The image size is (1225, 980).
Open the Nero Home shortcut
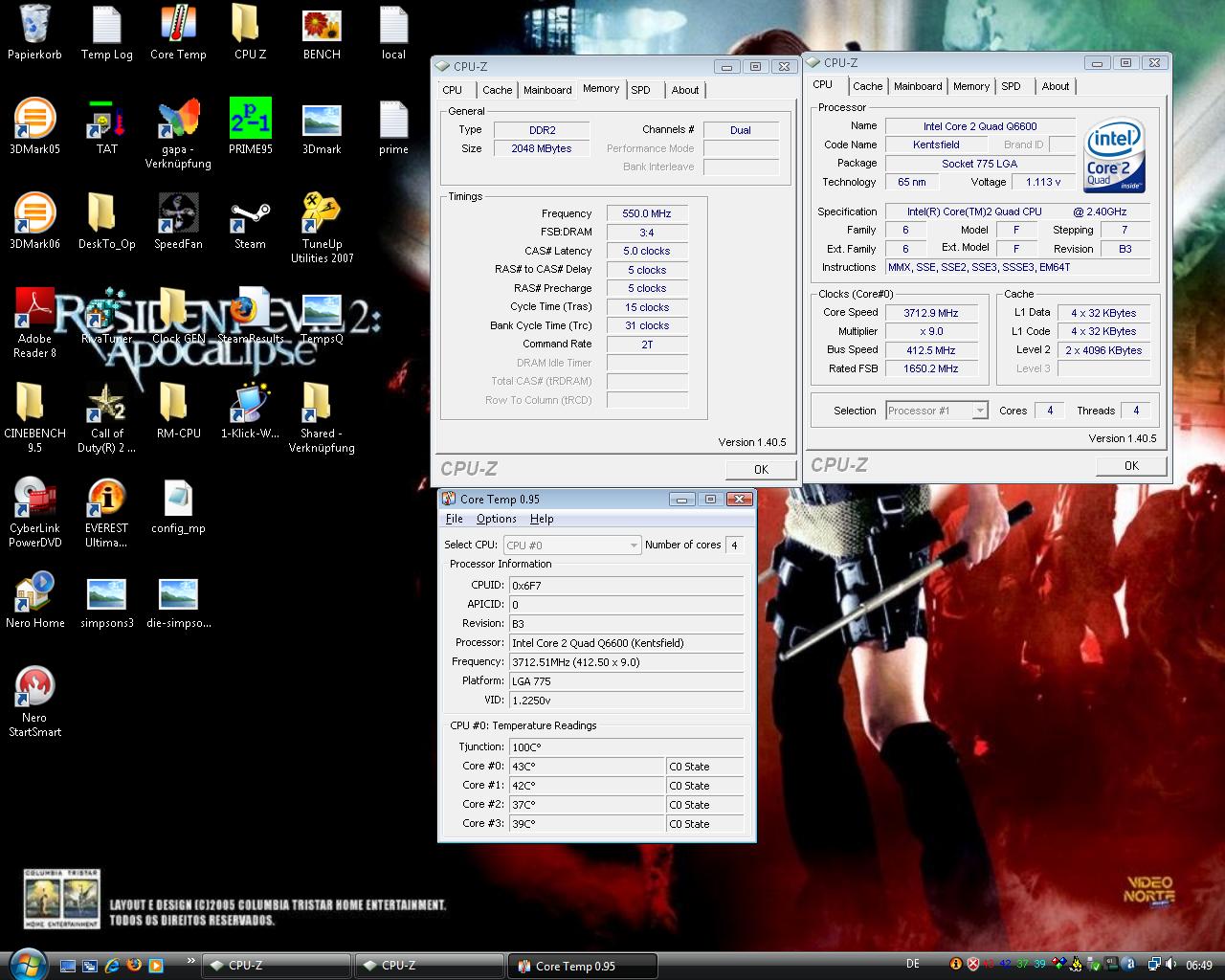34,600
